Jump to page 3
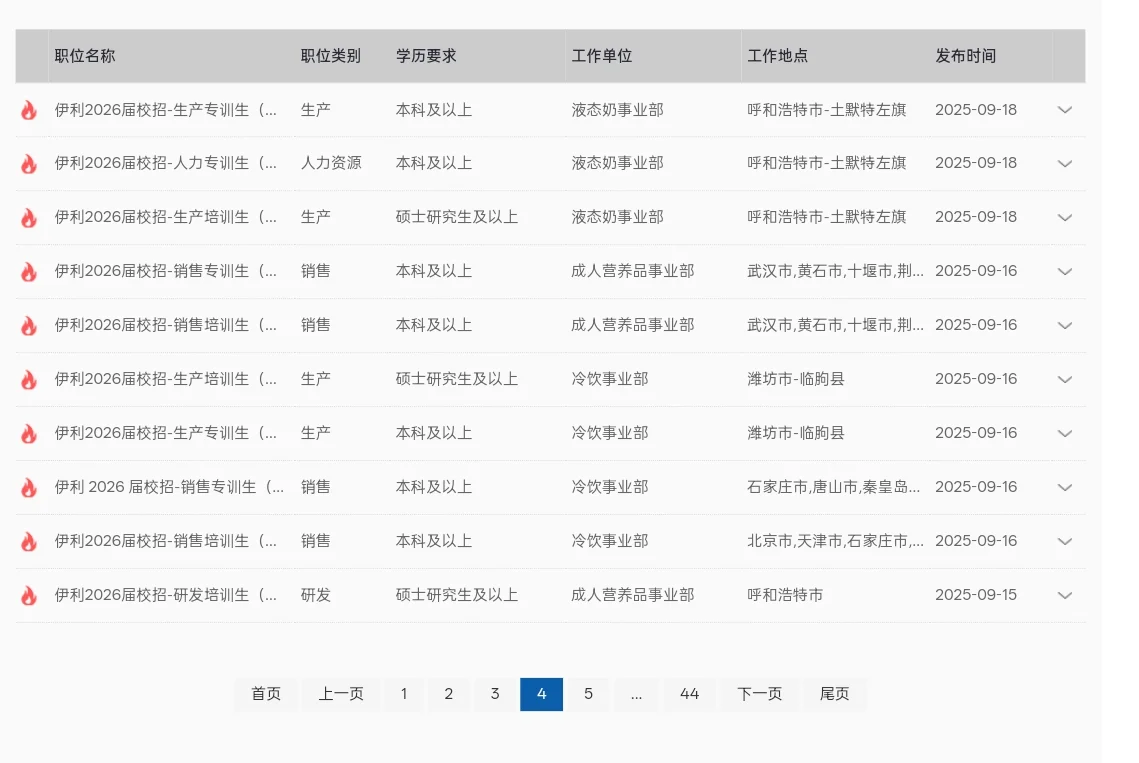 coord(495,694)
